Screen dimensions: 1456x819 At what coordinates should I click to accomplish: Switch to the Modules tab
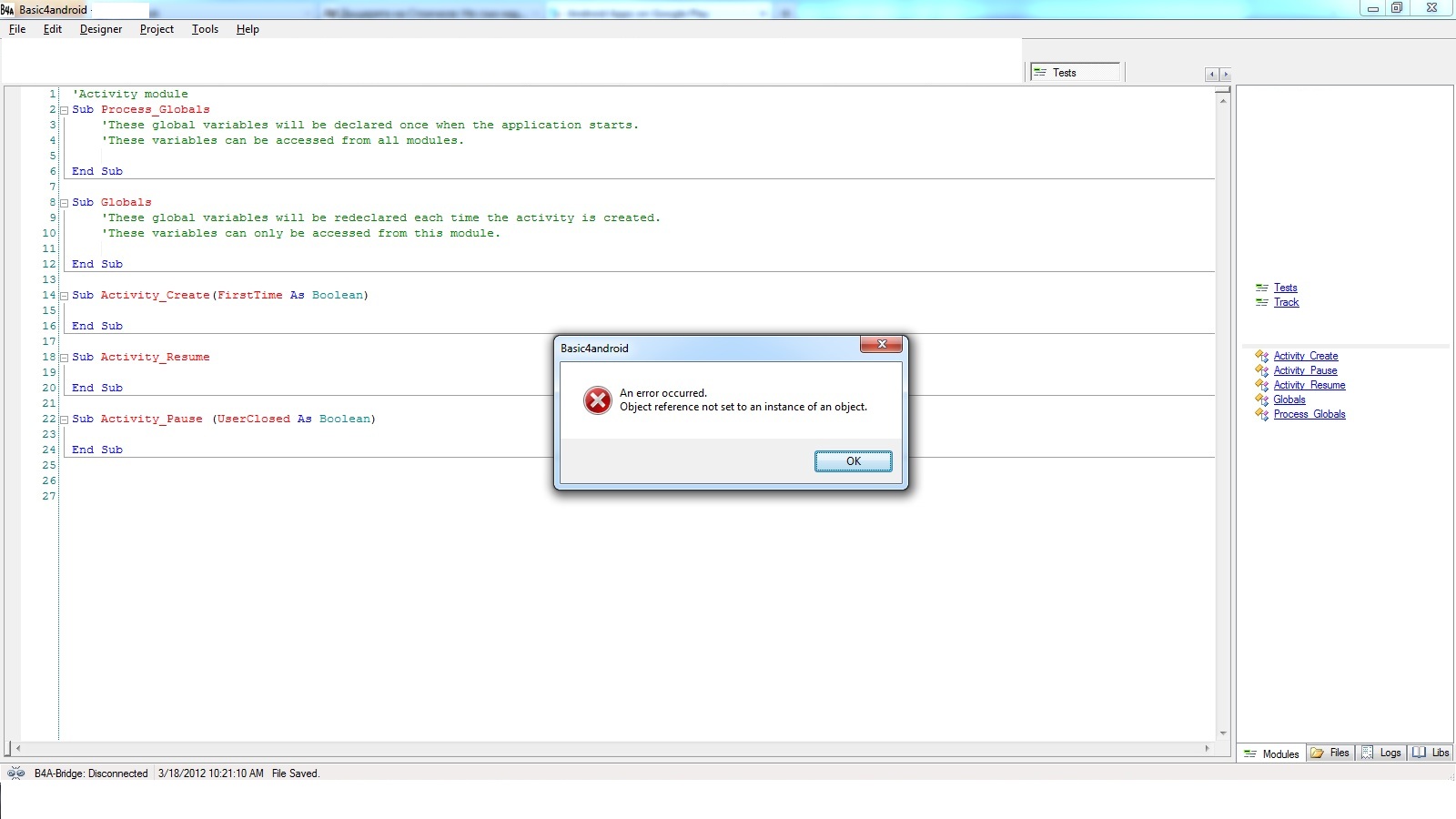(x=1271, y=753)
